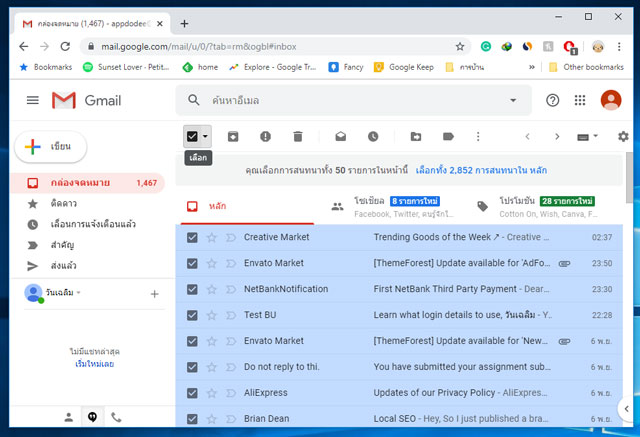Mark selected emails as read
The image size is (640, 437).
pyautogui.click(x=340, y=137)
